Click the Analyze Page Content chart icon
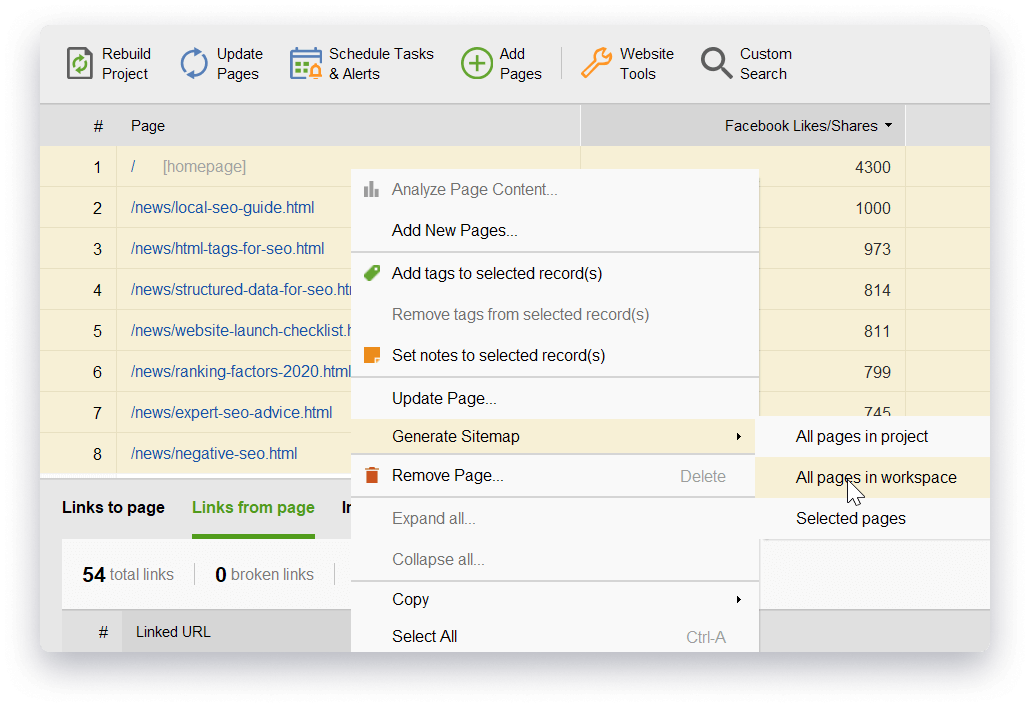The image size is (1030, 707). pyautogui.click(x=371, y=189)
